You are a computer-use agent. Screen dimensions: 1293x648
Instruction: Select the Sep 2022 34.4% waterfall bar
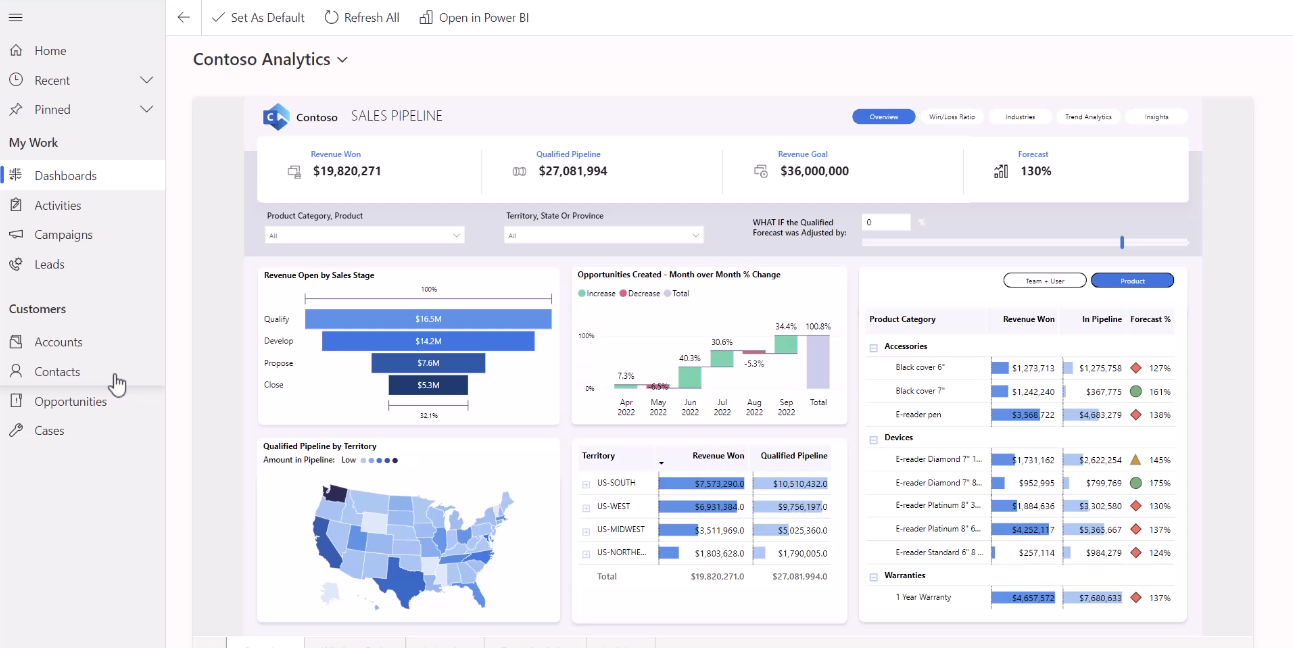coord(786,344)
